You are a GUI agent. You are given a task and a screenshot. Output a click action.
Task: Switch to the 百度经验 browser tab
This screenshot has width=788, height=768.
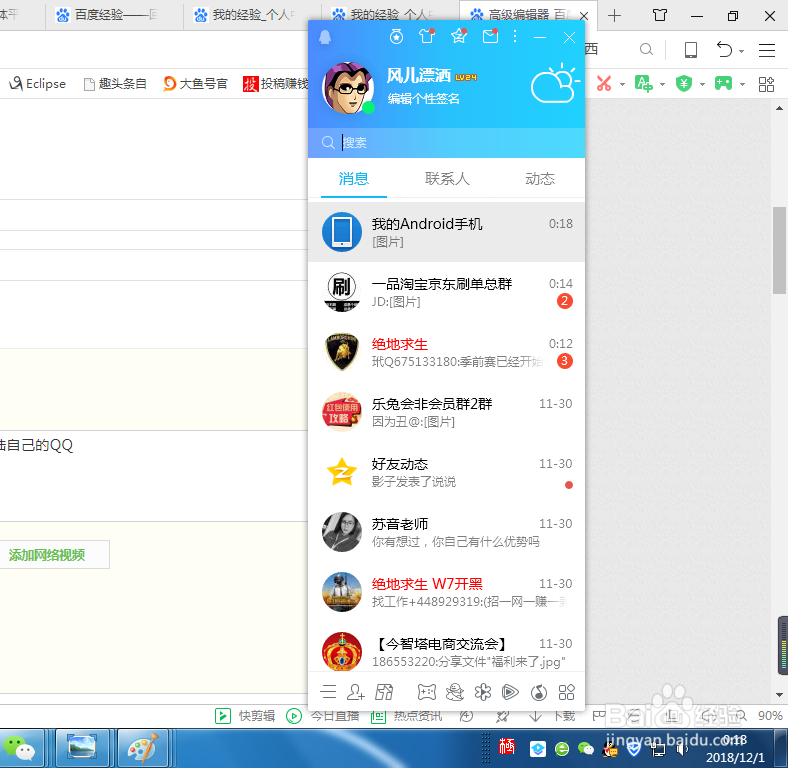[114, 15]
